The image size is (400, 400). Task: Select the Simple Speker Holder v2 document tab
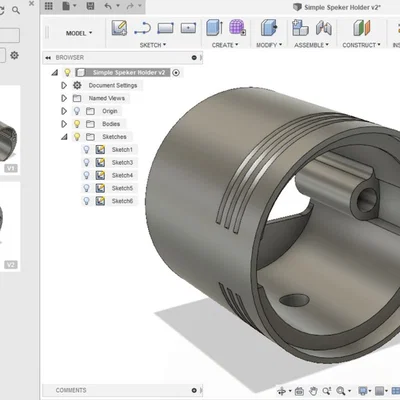[337, 7]
